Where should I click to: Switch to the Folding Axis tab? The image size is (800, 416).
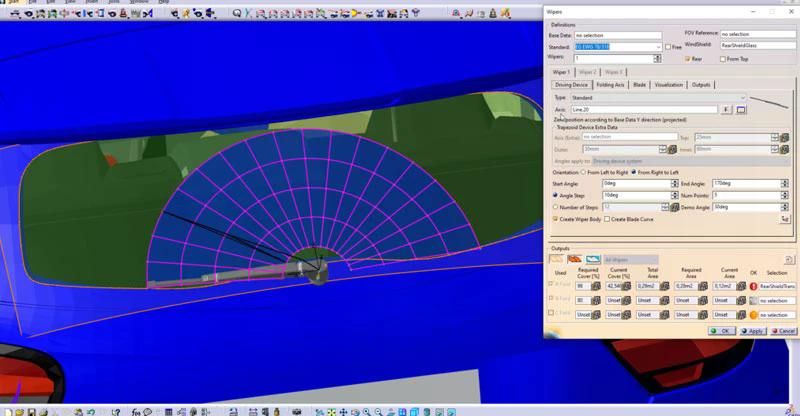coord(610,85)
